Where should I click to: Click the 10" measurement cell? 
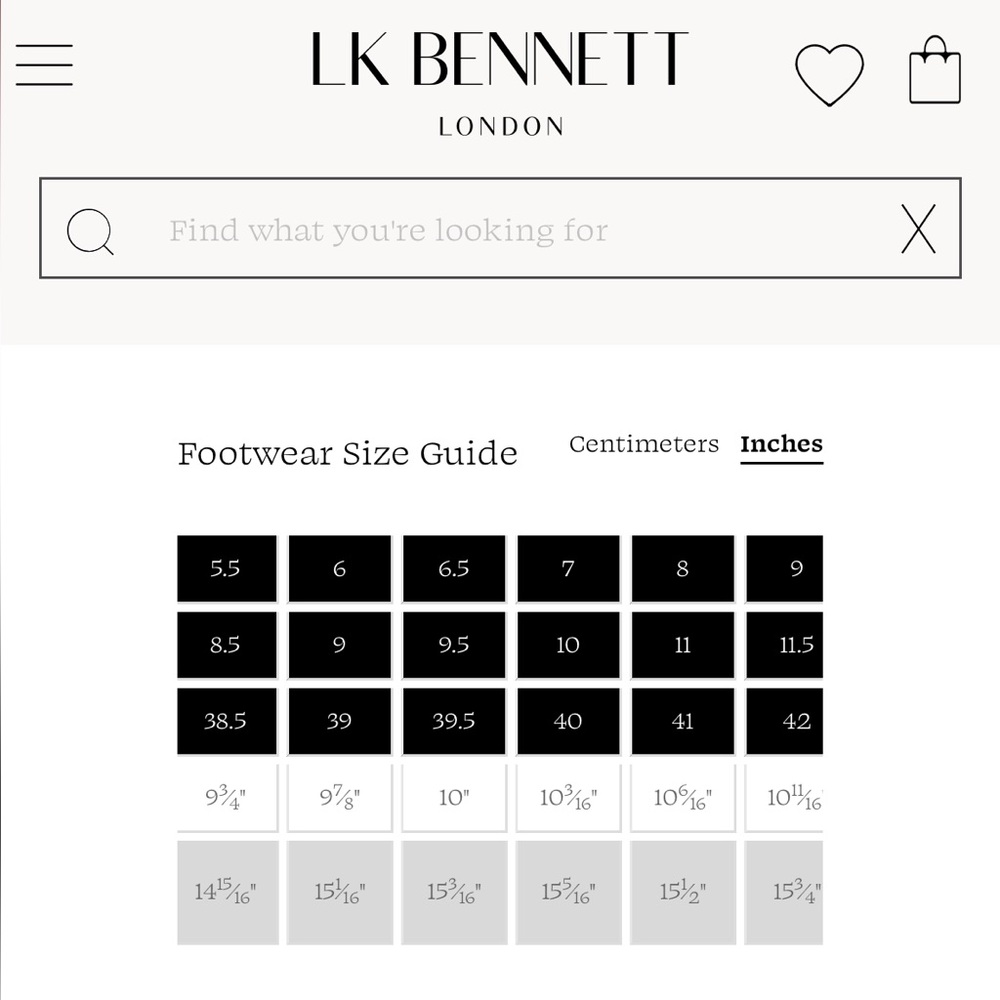[x=454, y=797]
